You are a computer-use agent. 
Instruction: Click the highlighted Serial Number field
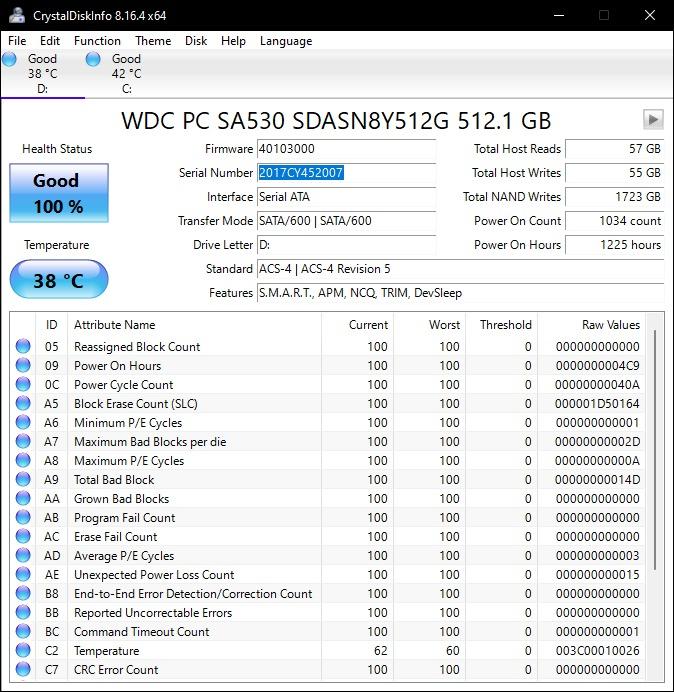tap(346, 173)
